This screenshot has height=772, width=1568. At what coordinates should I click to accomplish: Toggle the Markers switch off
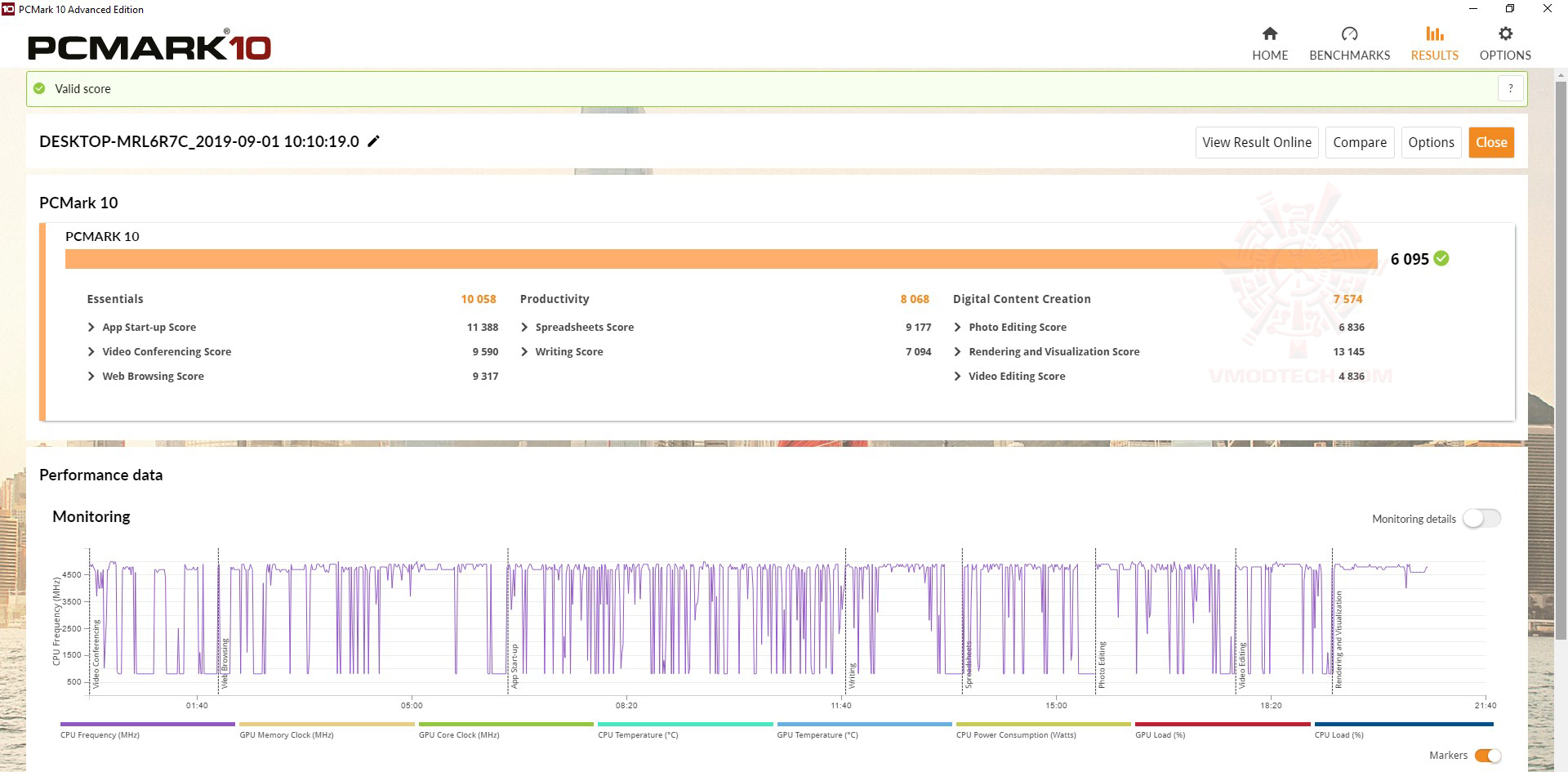pos(1488,756)
